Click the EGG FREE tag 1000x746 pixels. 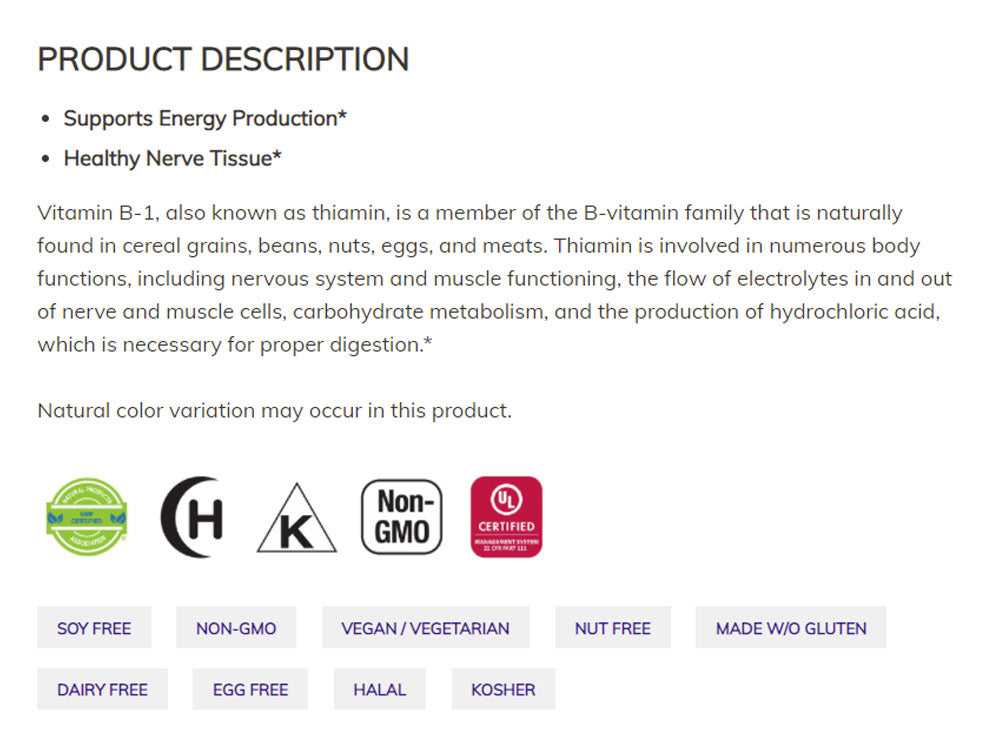tap(250, 689)
